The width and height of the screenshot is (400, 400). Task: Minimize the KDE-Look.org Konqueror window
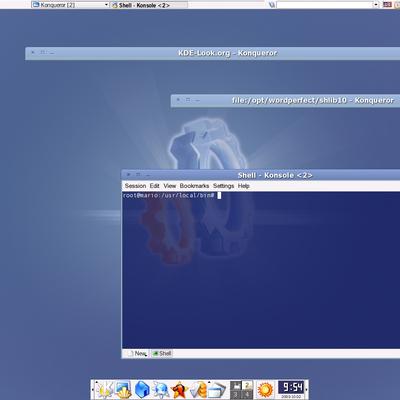(52, 53)
